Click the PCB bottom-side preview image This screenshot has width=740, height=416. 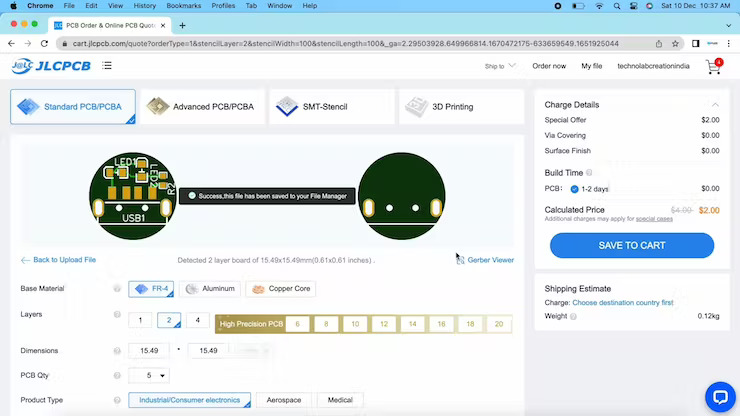pos(402,196)
